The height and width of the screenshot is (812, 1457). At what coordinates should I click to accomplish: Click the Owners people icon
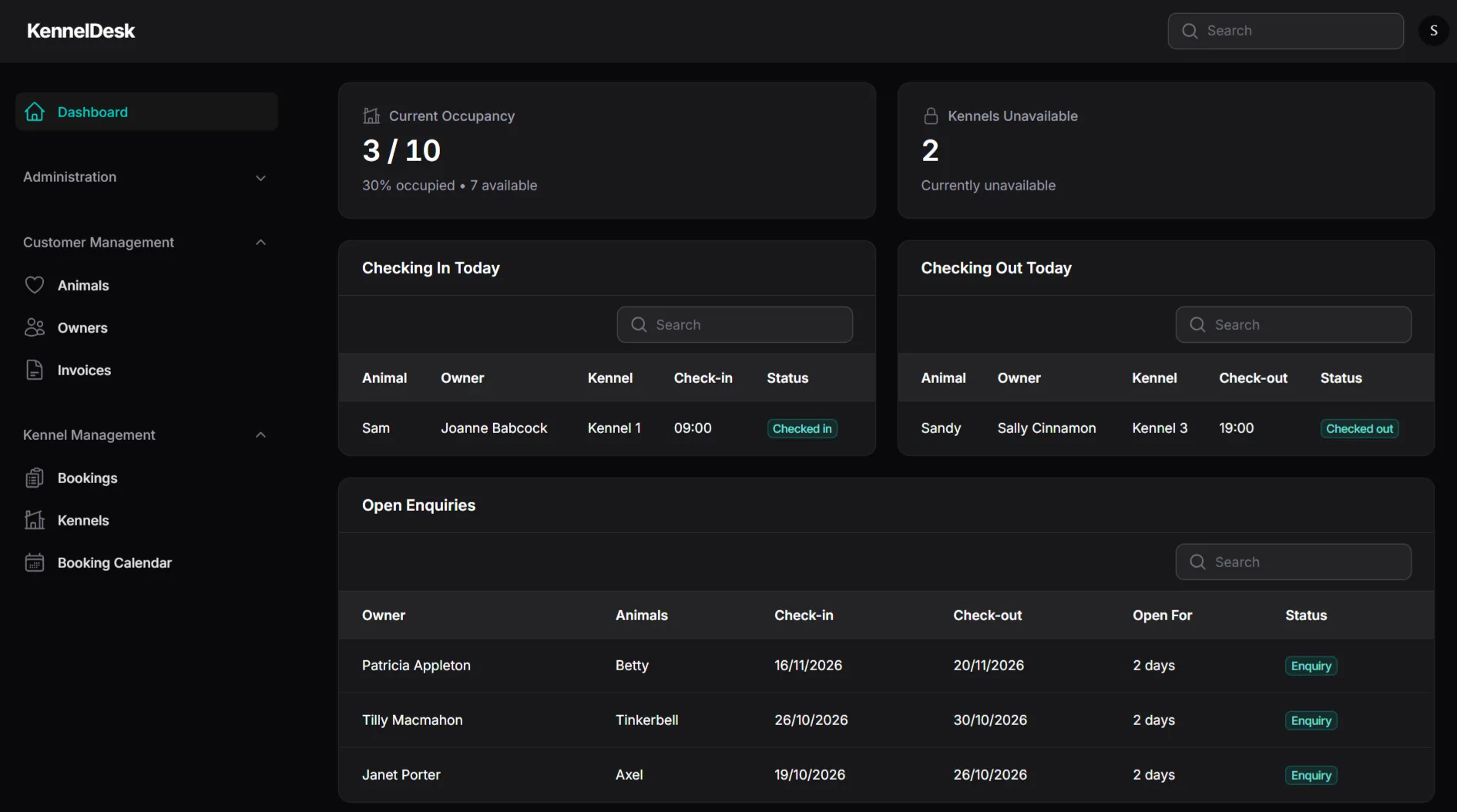click(x=35, y=327)
